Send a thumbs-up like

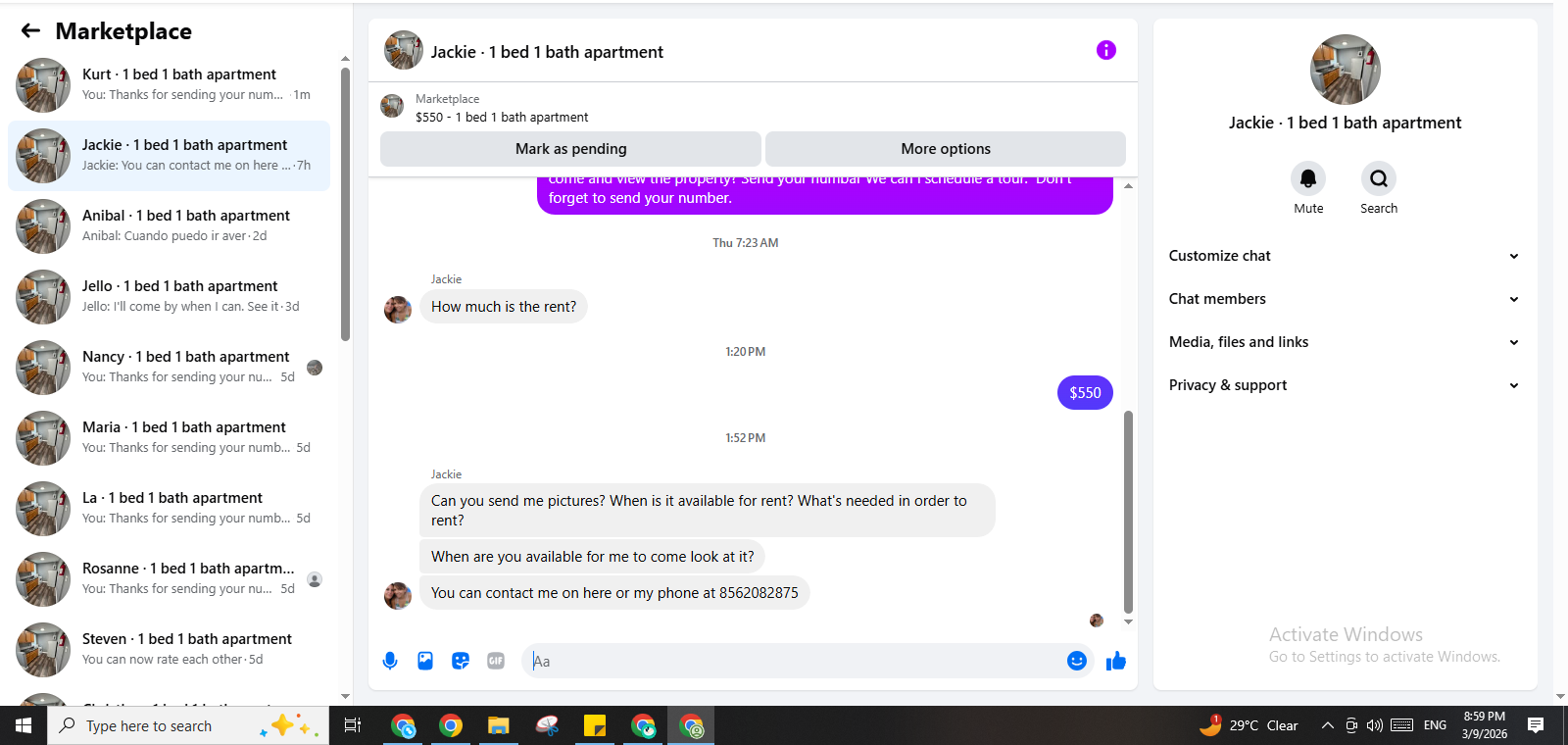(1116, 661)
